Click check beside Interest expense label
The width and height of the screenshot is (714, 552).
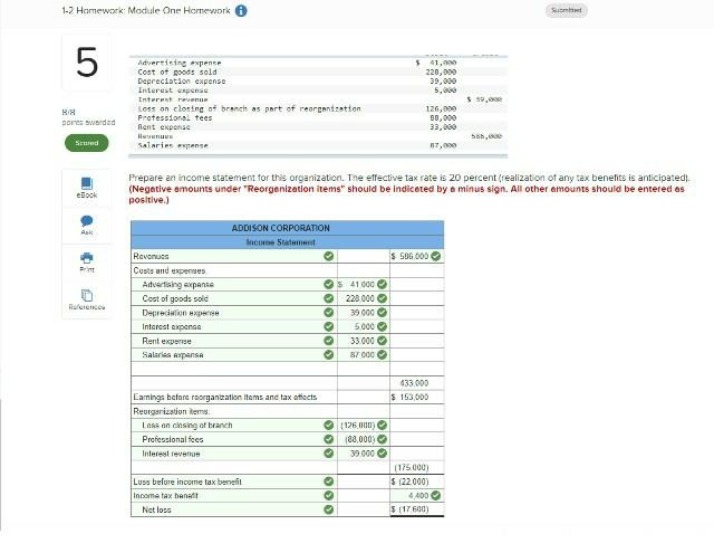328,327
